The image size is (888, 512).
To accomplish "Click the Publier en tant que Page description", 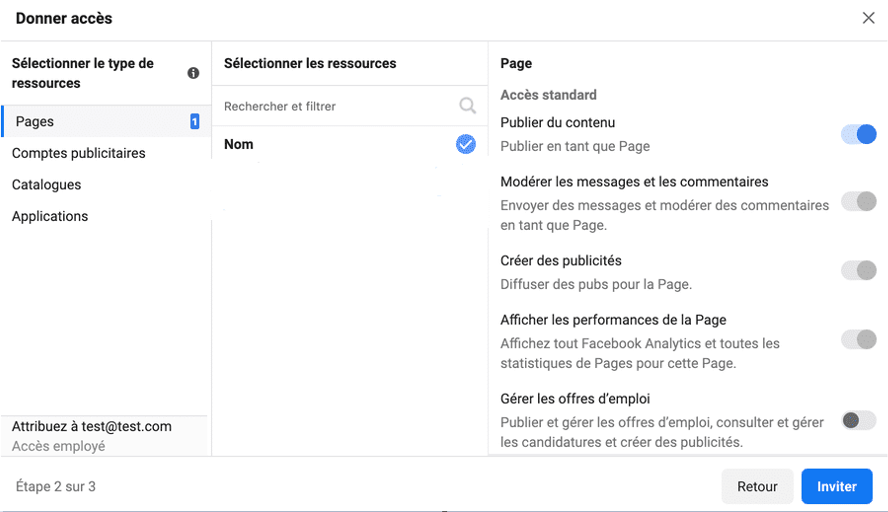I will click(x=575, y=146).
